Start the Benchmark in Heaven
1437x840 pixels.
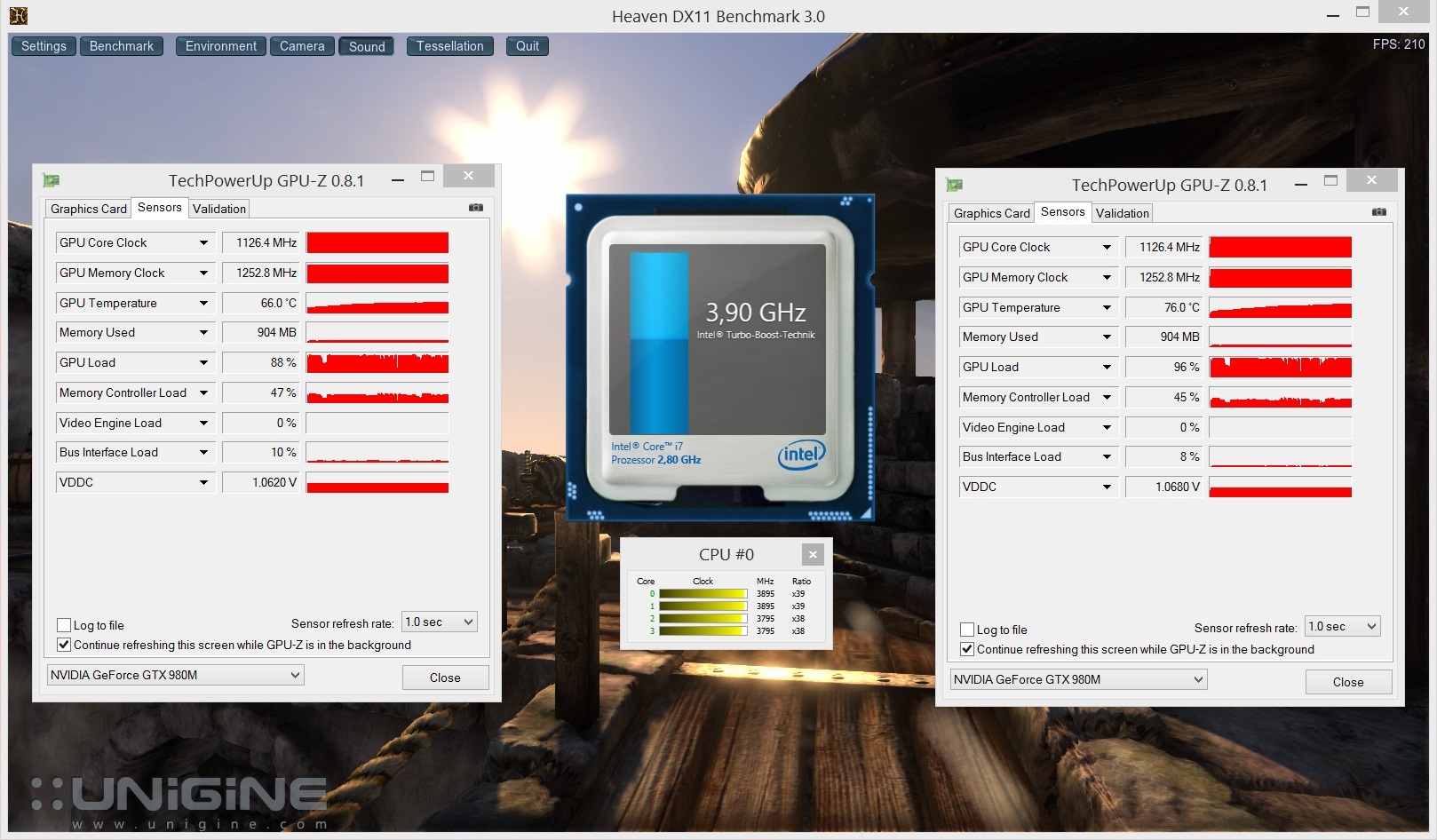tap(122, 46)
